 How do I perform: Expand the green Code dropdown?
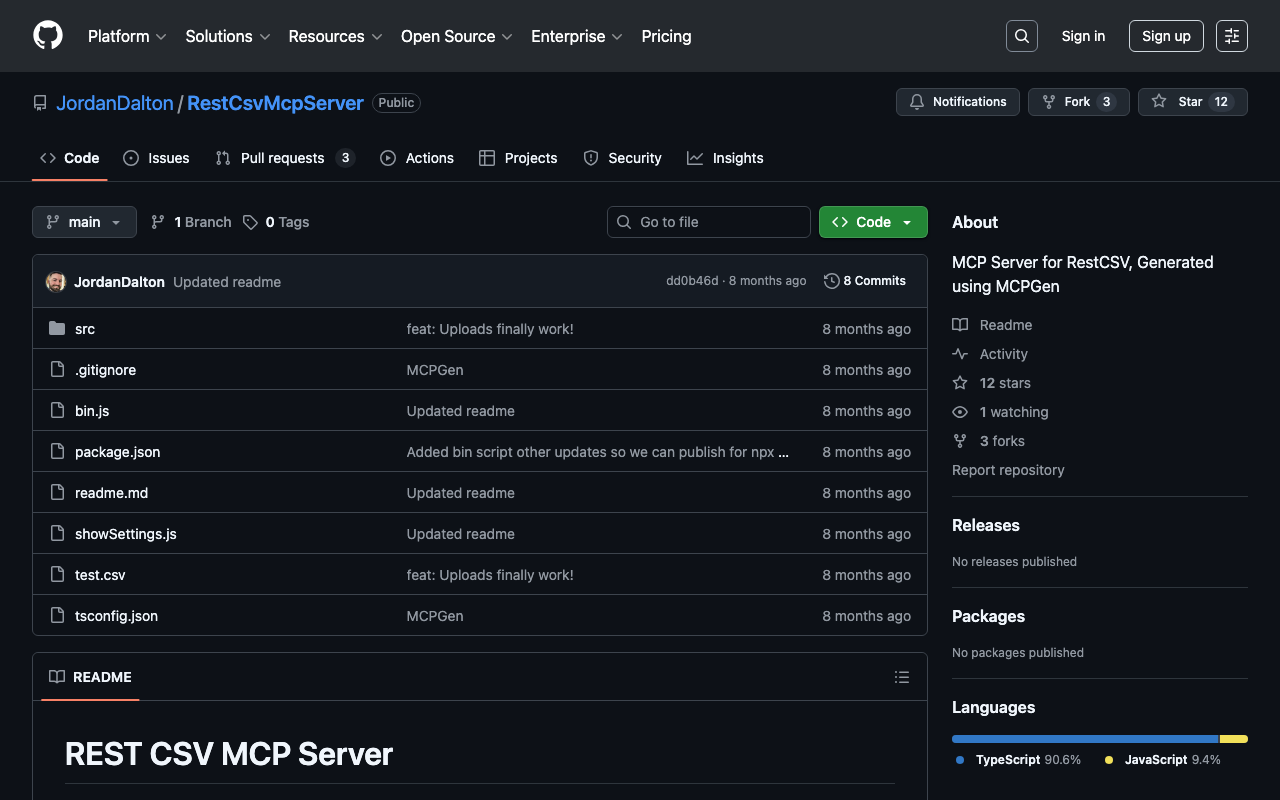tap(872, 222)
